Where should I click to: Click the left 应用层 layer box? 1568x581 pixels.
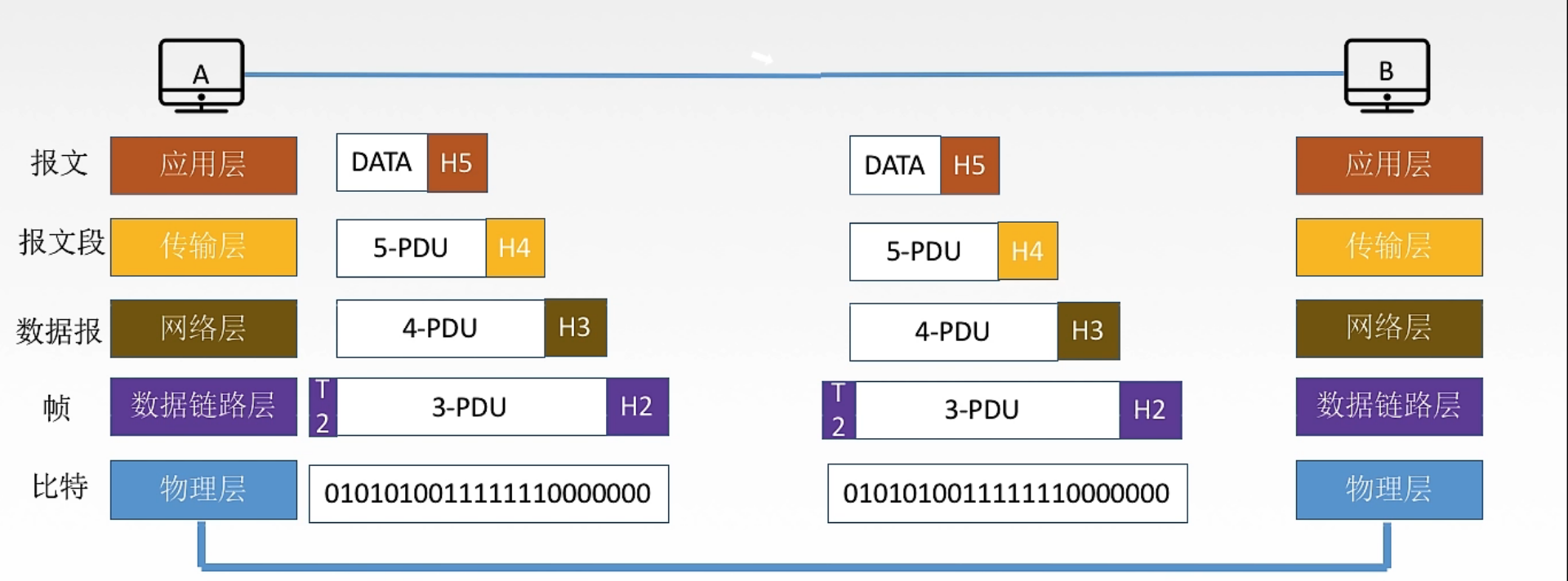pos(203,165)
